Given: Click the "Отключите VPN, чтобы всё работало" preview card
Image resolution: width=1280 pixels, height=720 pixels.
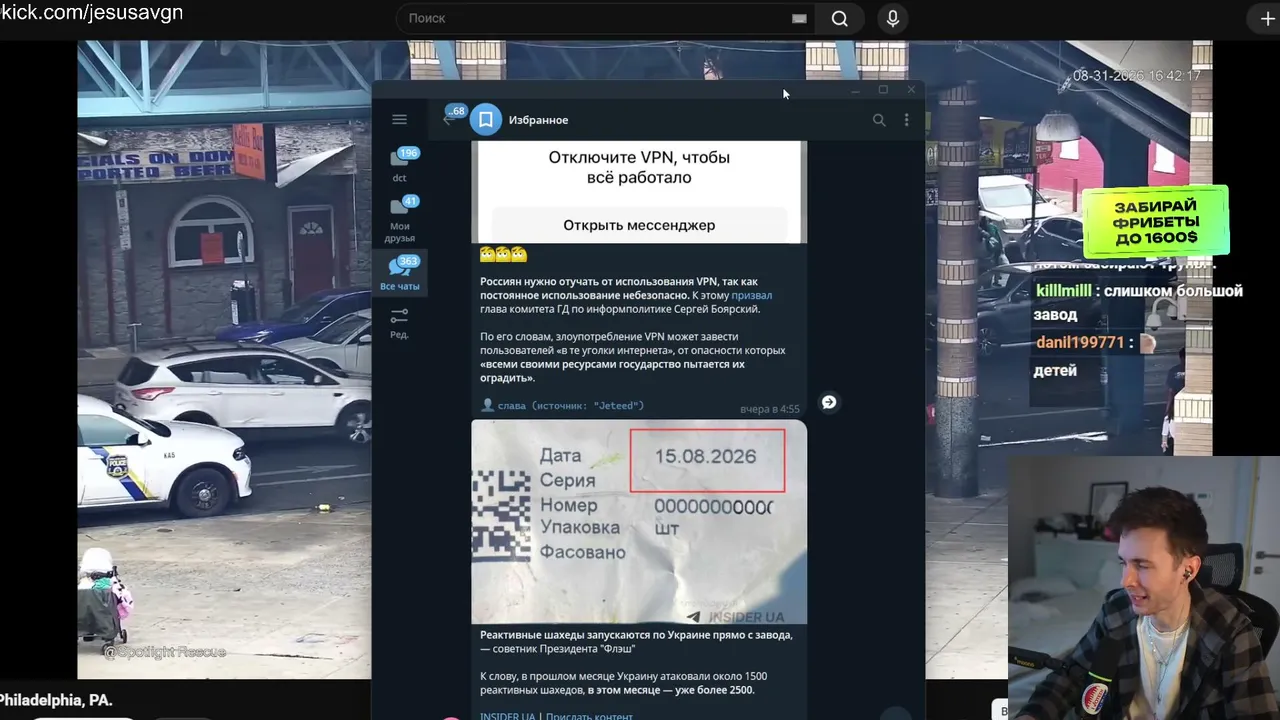Looking at the screenshot, I should [x=639, y=192].
